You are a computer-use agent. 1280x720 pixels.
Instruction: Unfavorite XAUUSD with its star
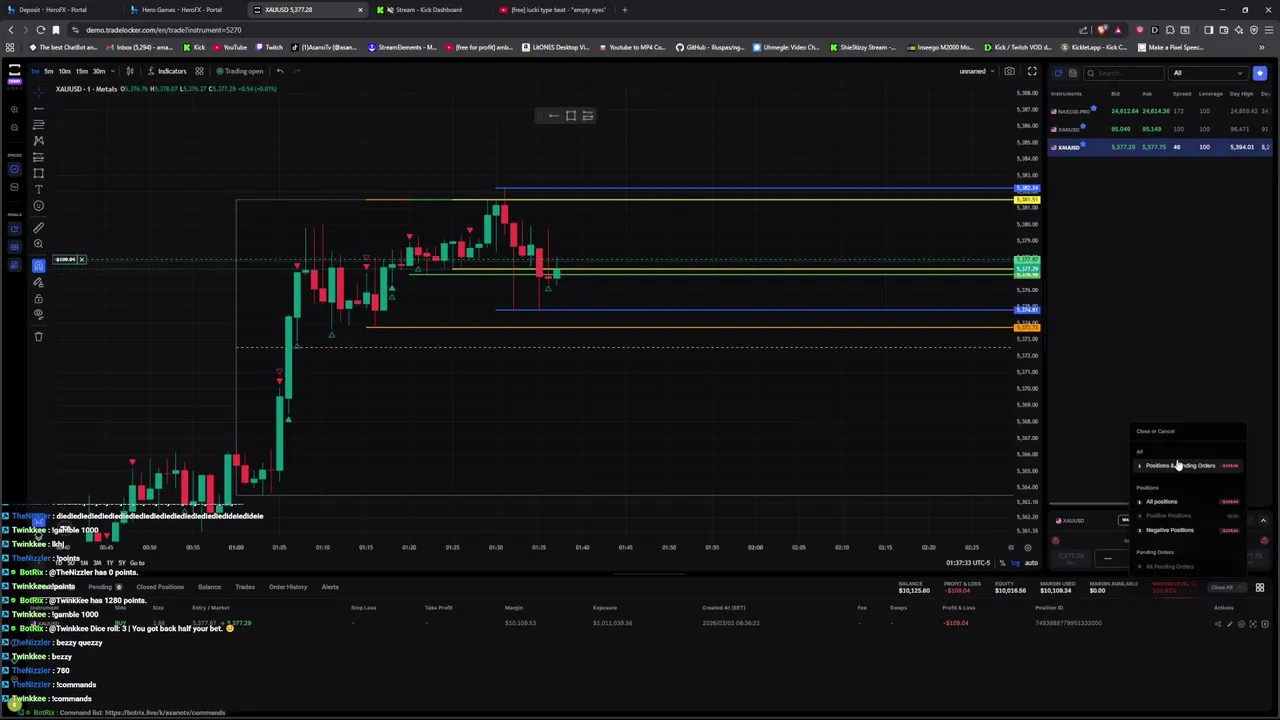(1084, 145)
